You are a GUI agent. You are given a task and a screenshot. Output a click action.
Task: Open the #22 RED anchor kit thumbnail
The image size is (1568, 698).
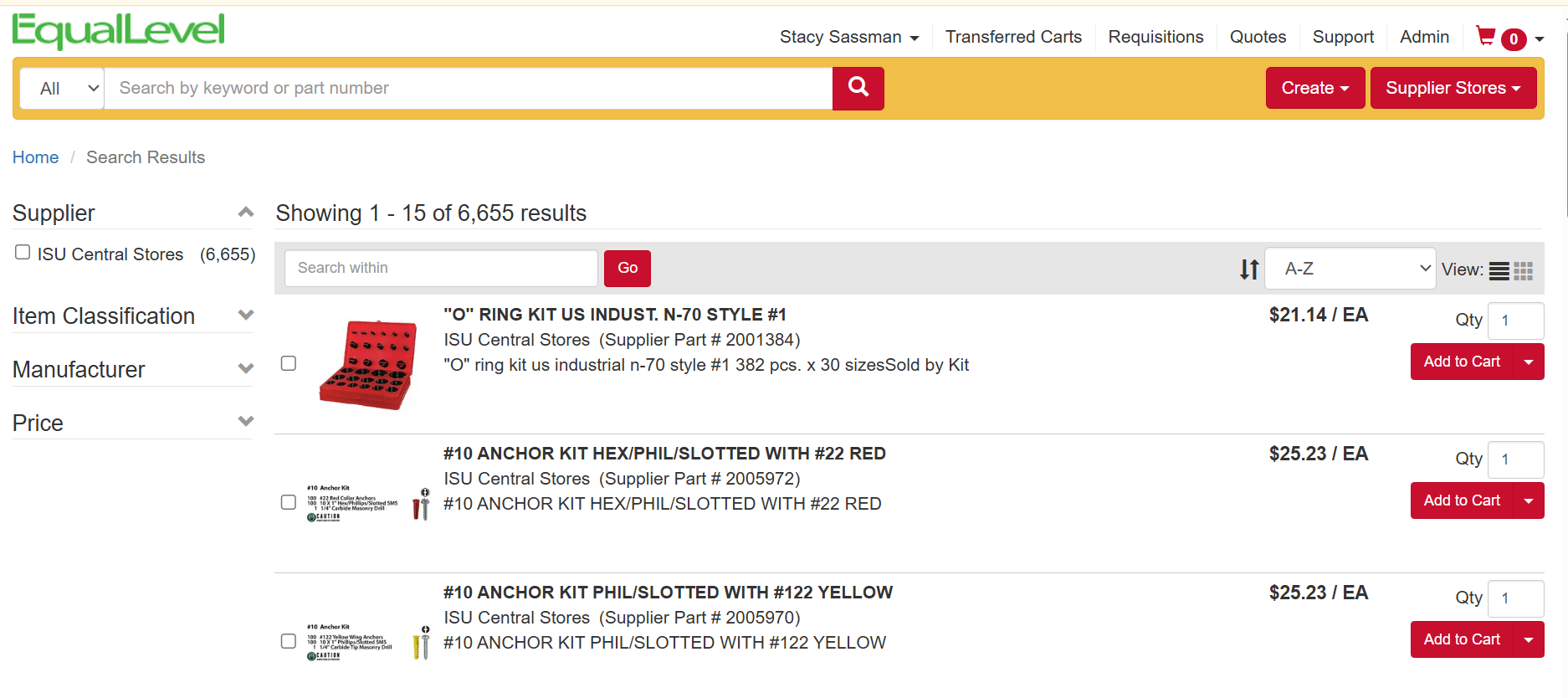click(368, 504)
